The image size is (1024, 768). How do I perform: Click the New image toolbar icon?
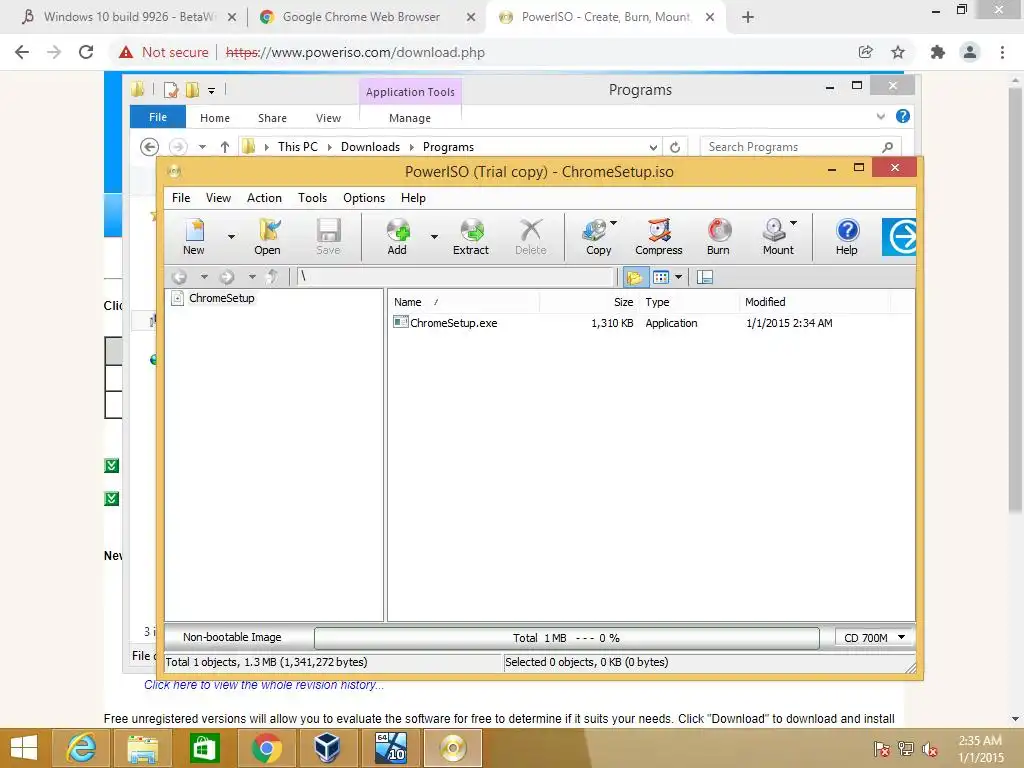coord(194,236)
